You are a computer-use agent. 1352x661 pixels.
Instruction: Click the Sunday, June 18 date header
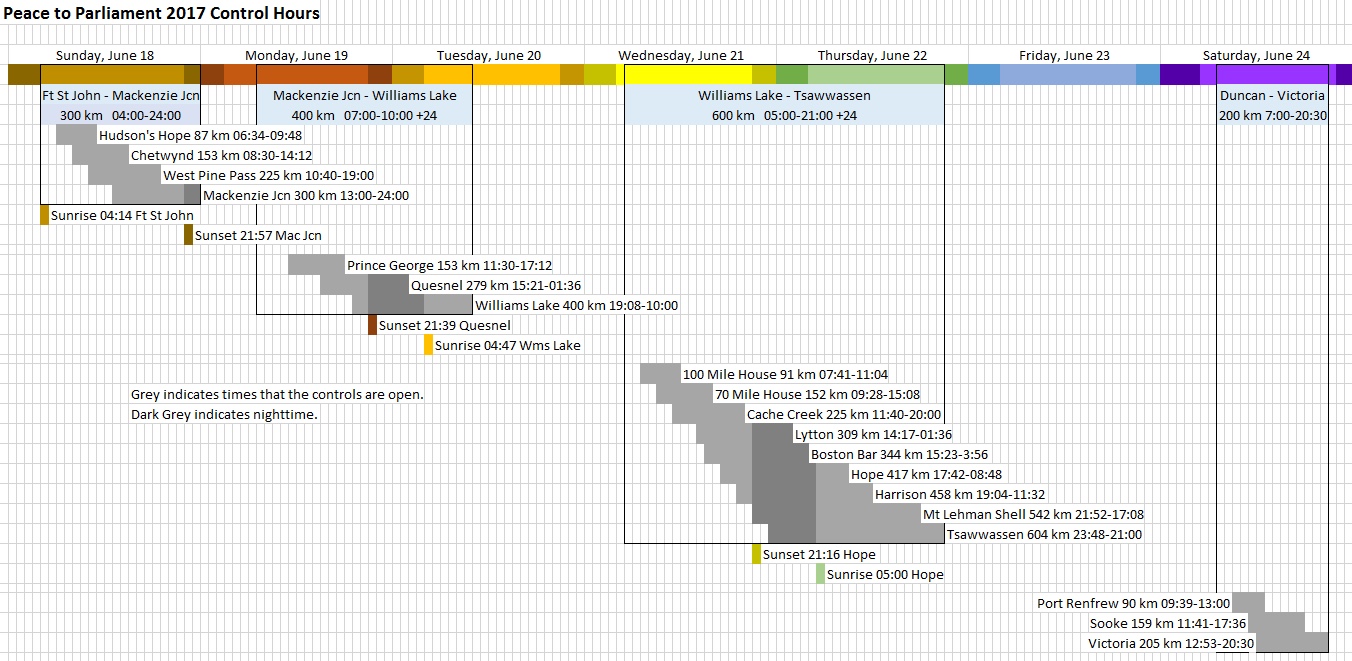click(x=105, y=56)
